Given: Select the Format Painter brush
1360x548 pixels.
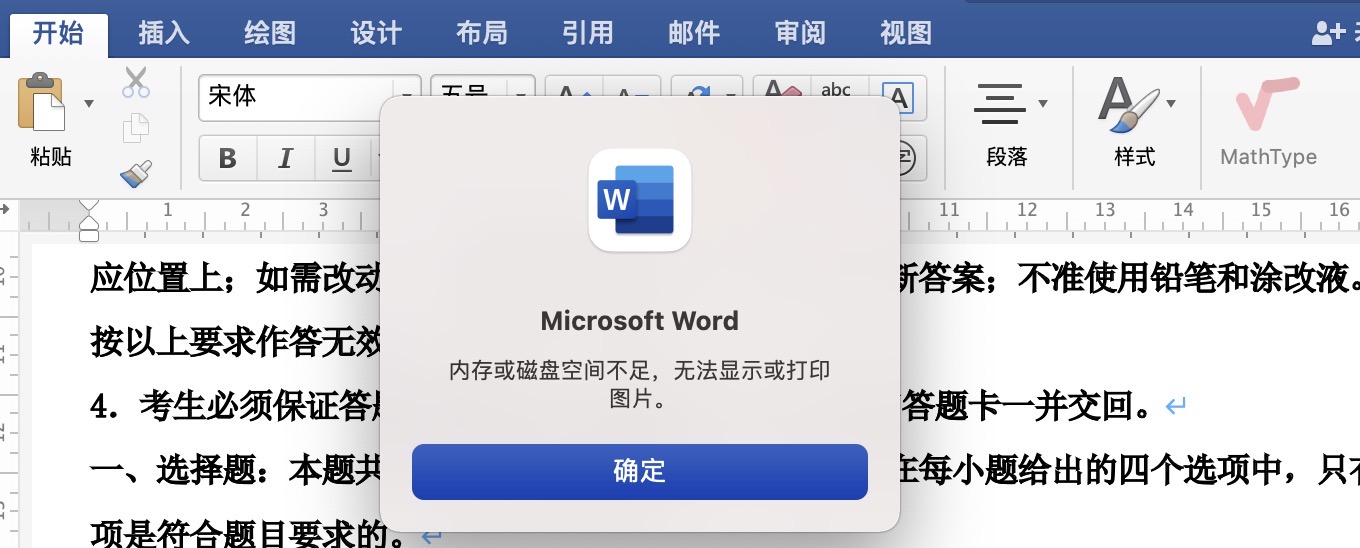Looking at the screenshot, I should click(x=135, y=174).
